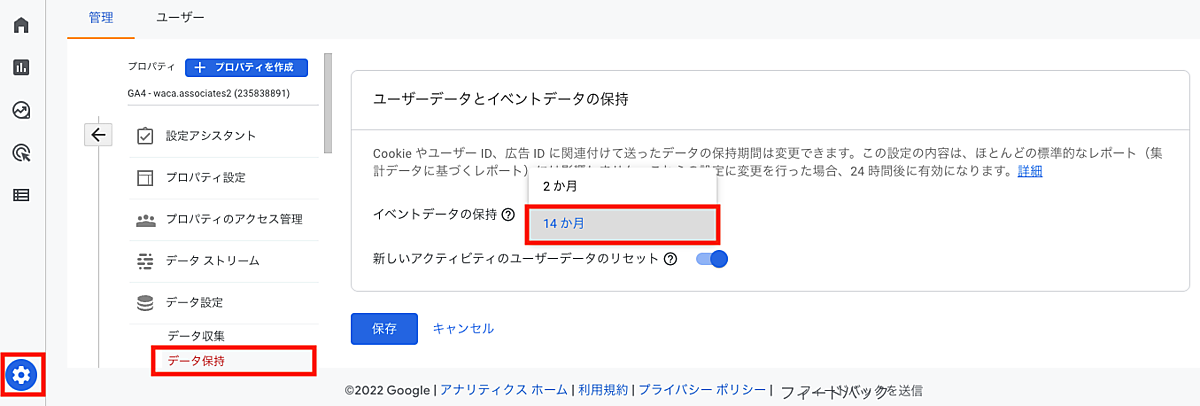Click help icon beside ユーザーデータのリセット

[670, 259]
